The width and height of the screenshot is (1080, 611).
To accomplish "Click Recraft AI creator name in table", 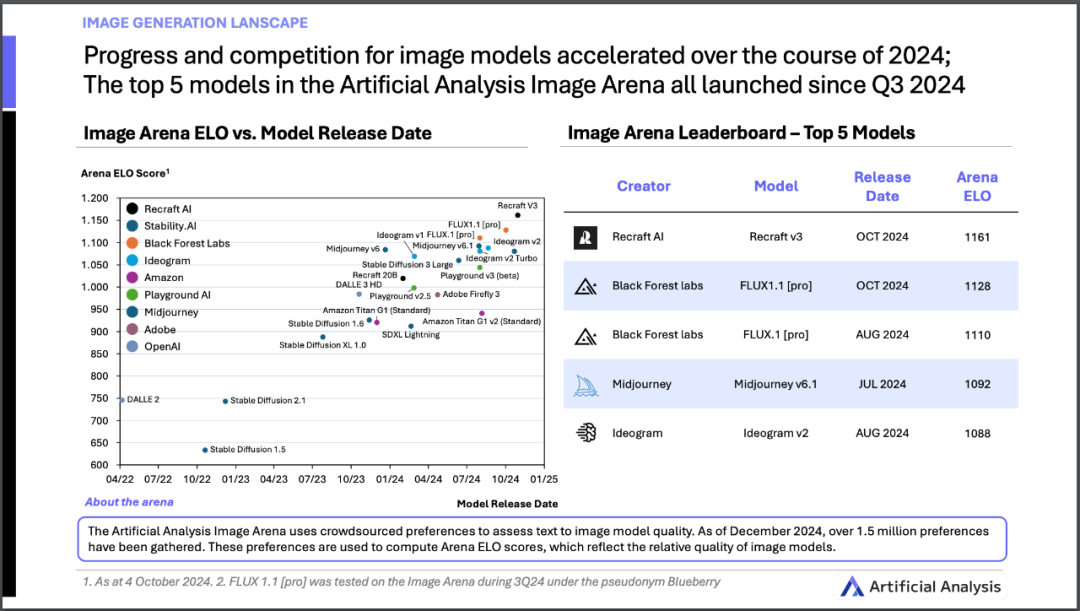I will pos(638,237).
